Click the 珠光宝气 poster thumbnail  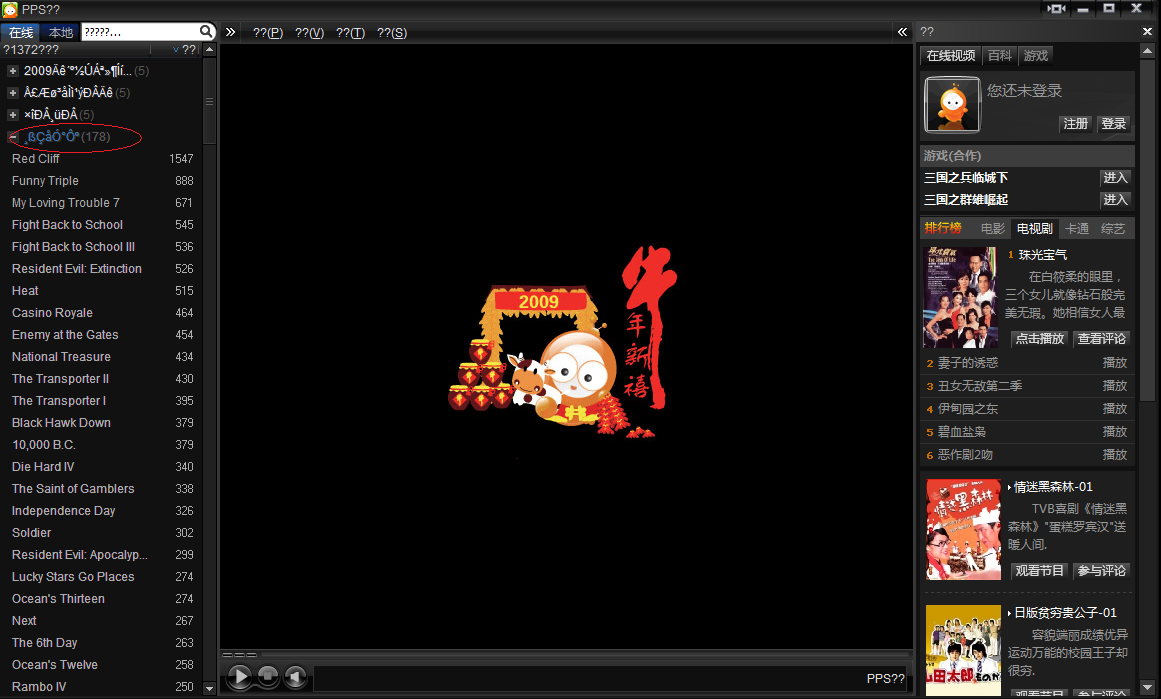coord(960,298)
